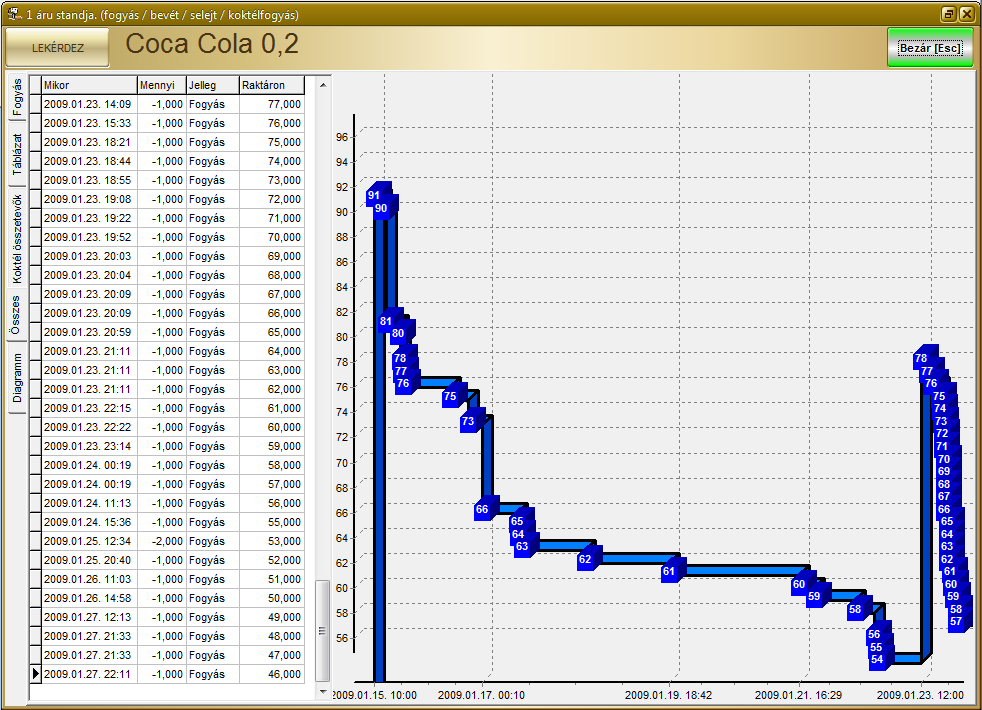This screenshot has width=982, height=710.
Task: Click chart cube 78 near 2009.01.23. 12:00
Action: [921, 359]
